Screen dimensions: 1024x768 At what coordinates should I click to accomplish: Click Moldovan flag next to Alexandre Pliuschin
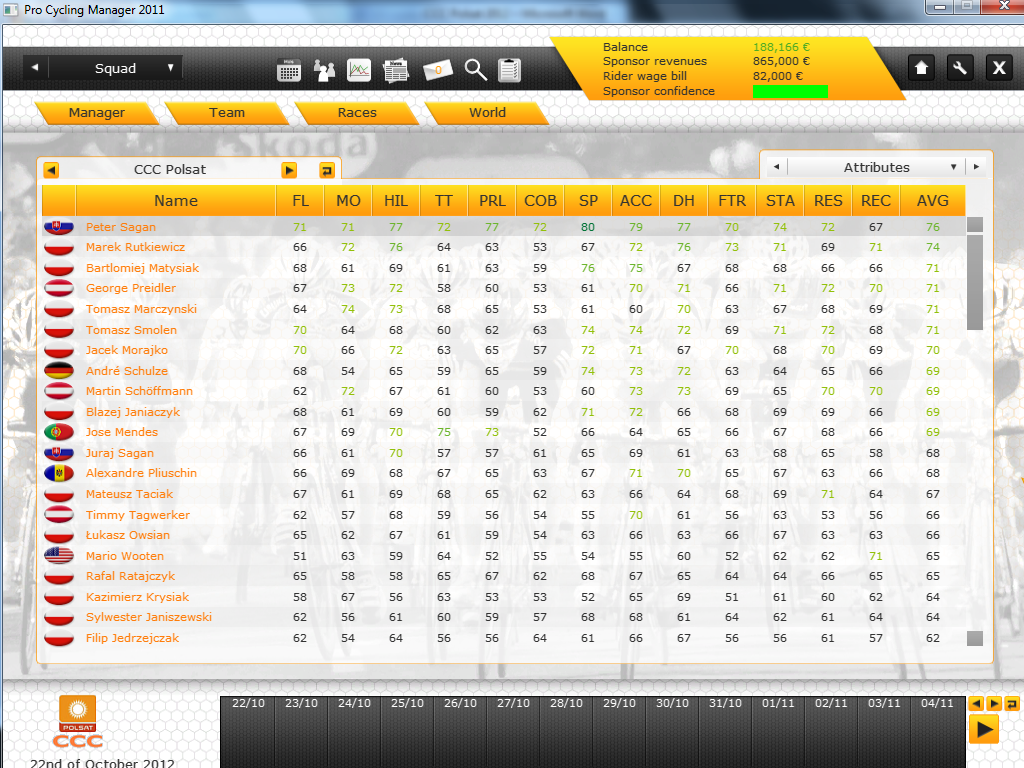(x=59, y=473)
